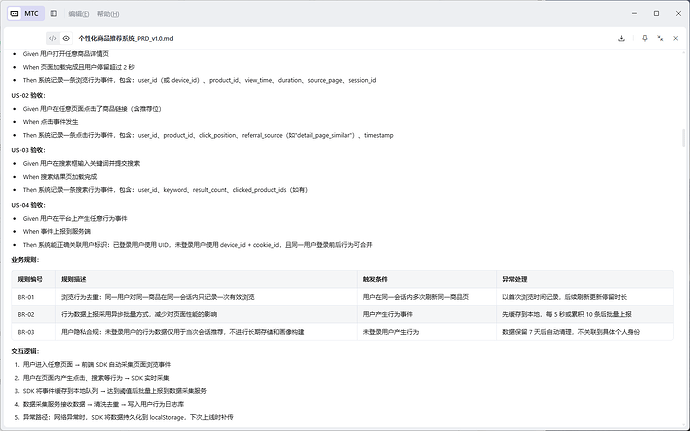Switch to preview eye icon

[66, 38]
